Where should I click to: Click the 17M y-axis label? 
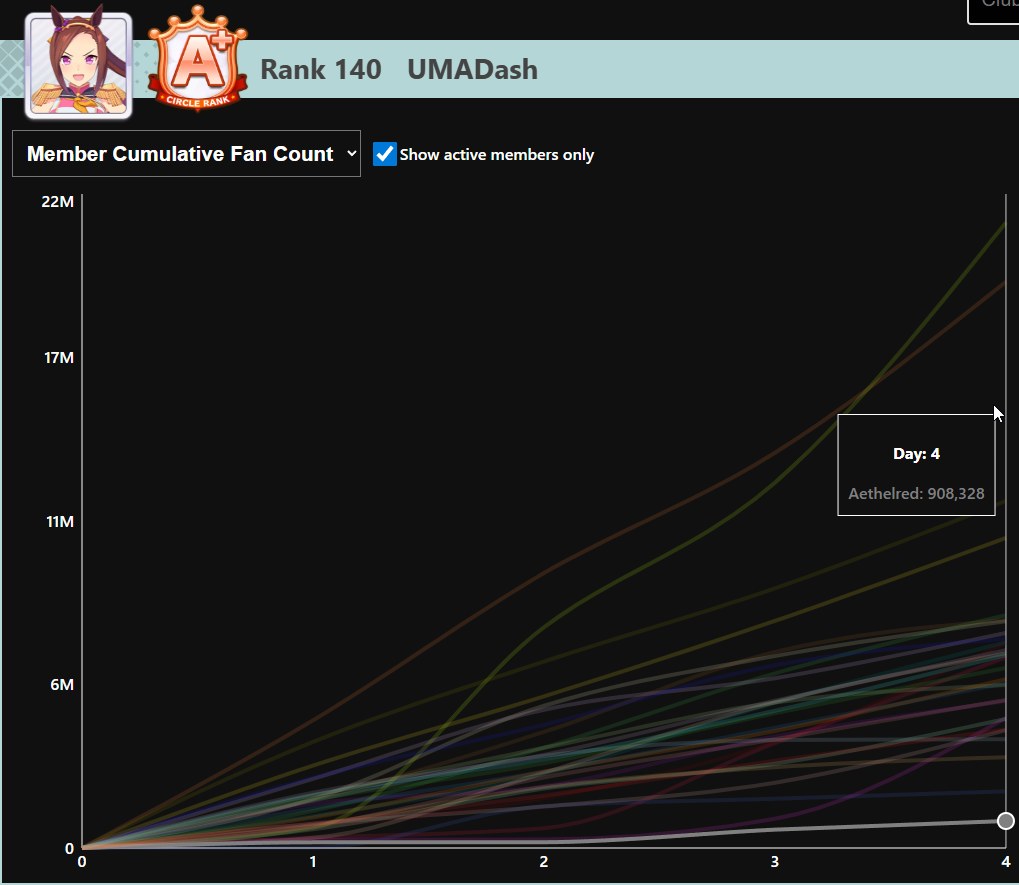tap(58, 357)
